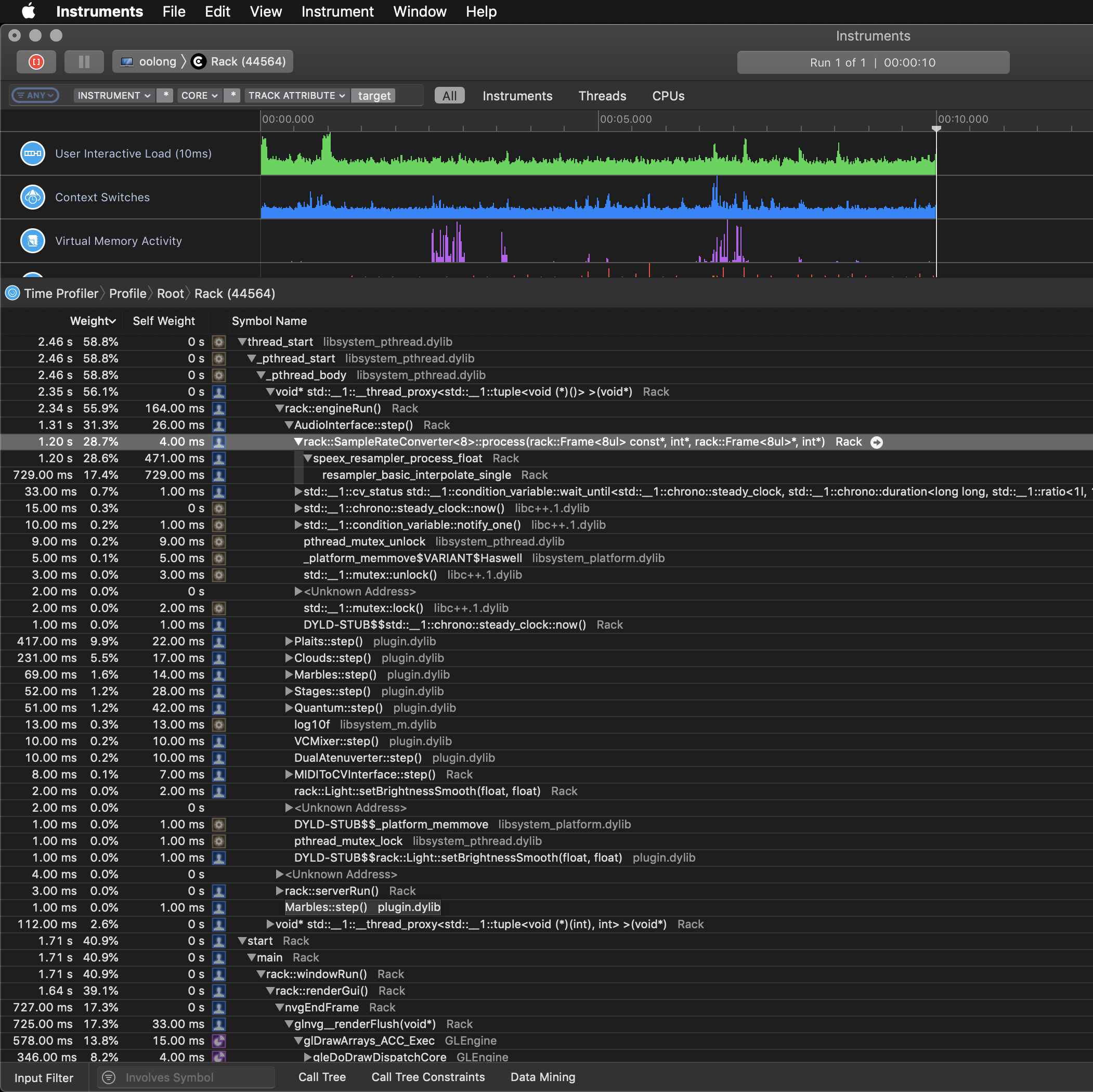
Task: Open the TRACK ATTRIBUTE filter dropdown
Action: (x=297, y=95)
